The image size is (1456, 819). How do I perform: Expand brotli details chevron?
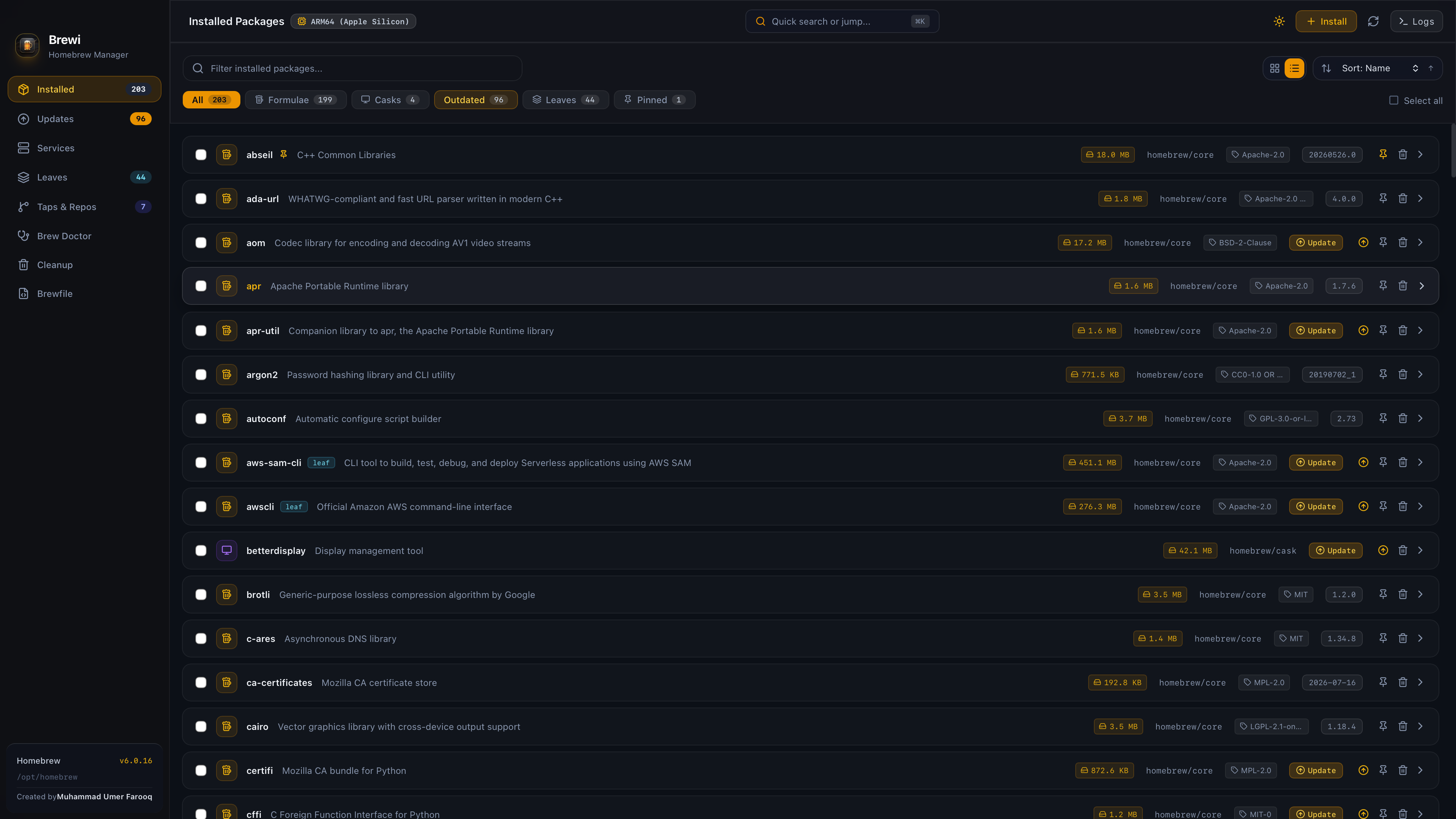pos(1420,594)
